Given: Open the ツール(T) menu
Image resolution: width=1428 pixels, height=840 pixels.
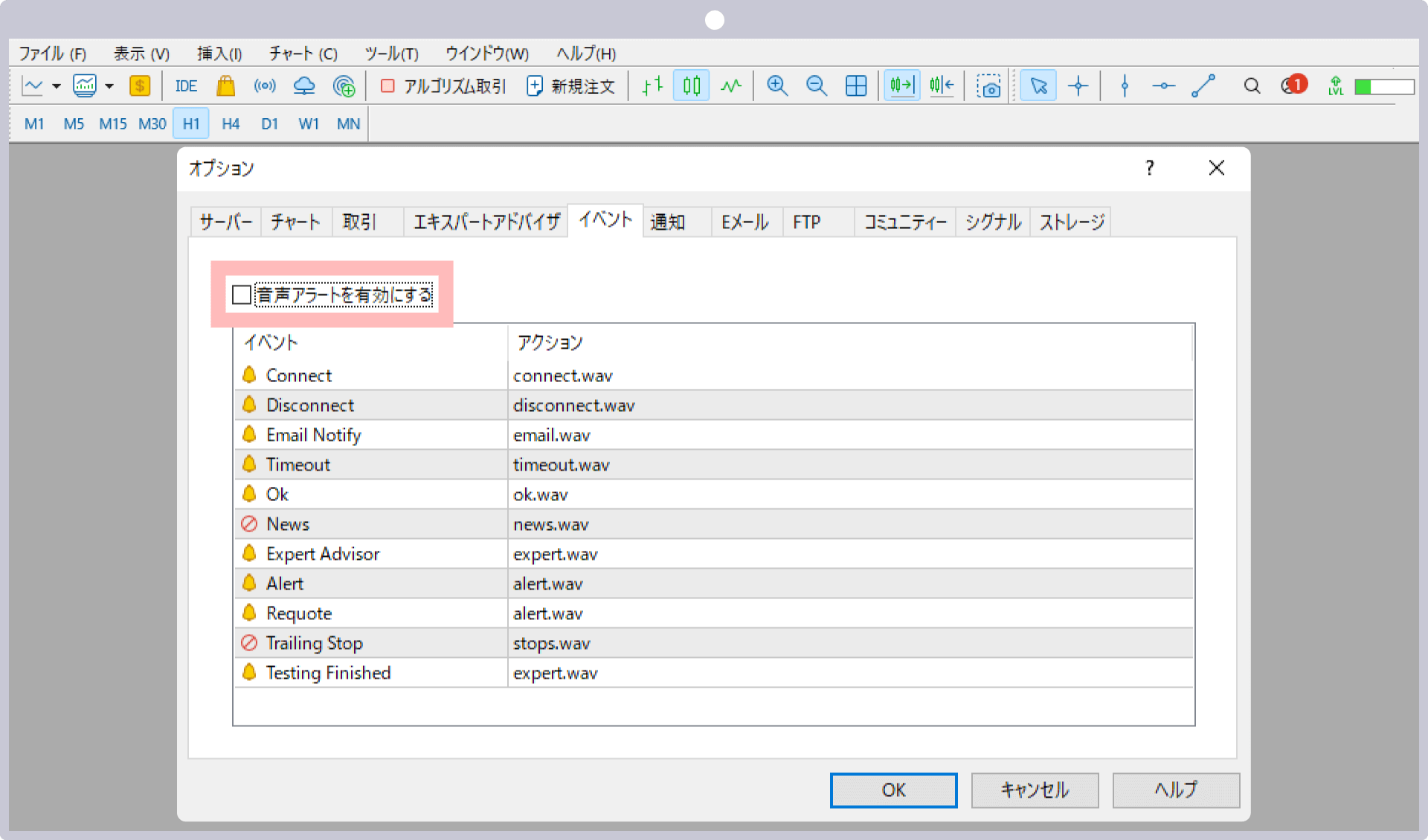Looking at the screenshot, I should [391, 54].
